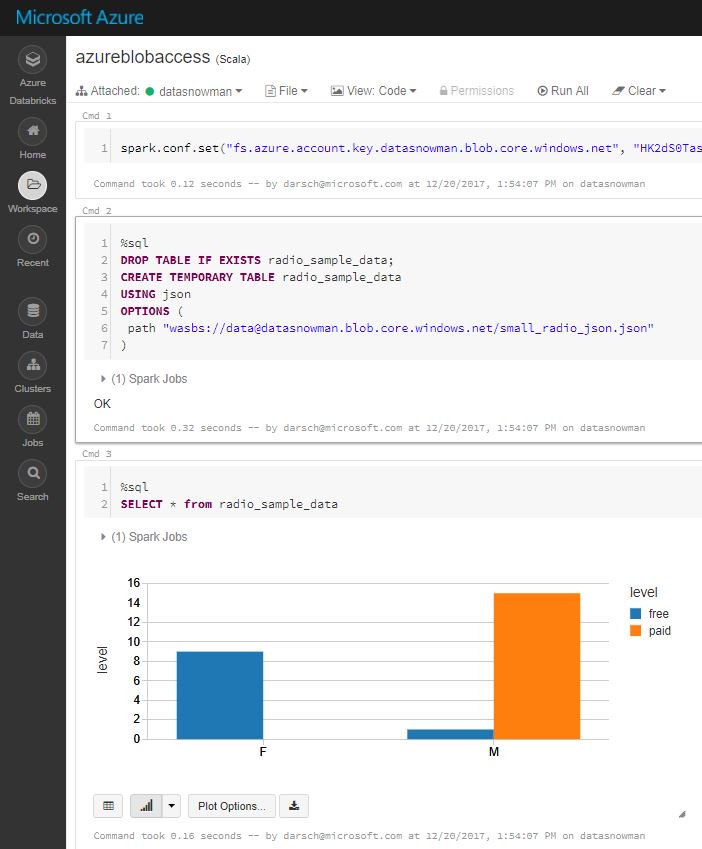Click the Cmd 3 label

point(96,454)
